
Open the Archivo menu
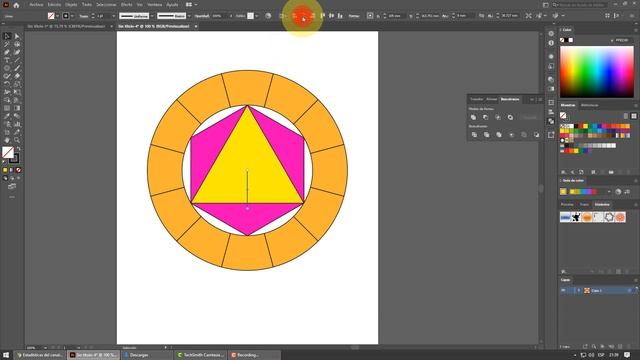(36, 5)
